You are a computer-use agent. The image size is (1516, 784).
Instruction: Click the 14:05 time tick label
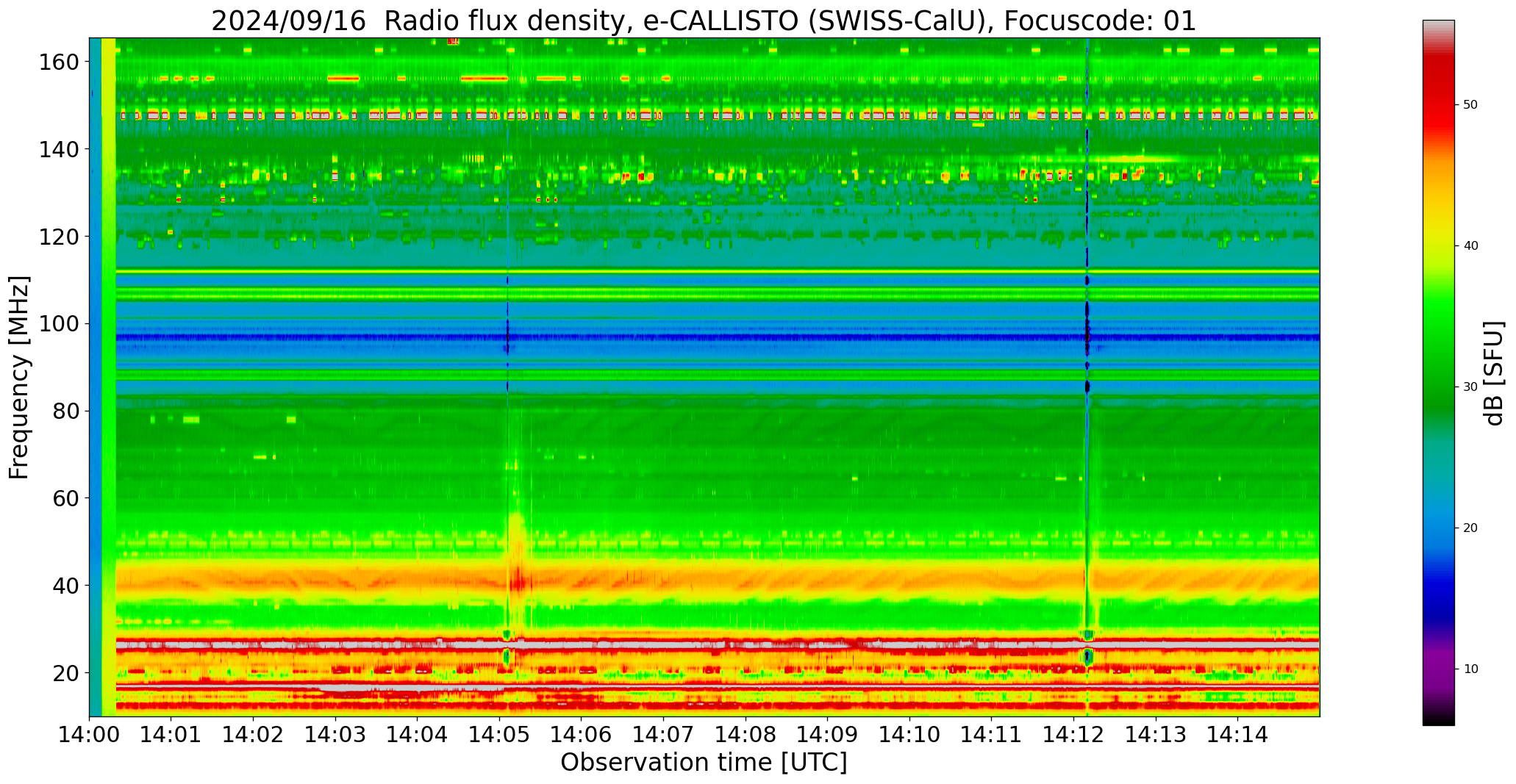tap(499, 733)
